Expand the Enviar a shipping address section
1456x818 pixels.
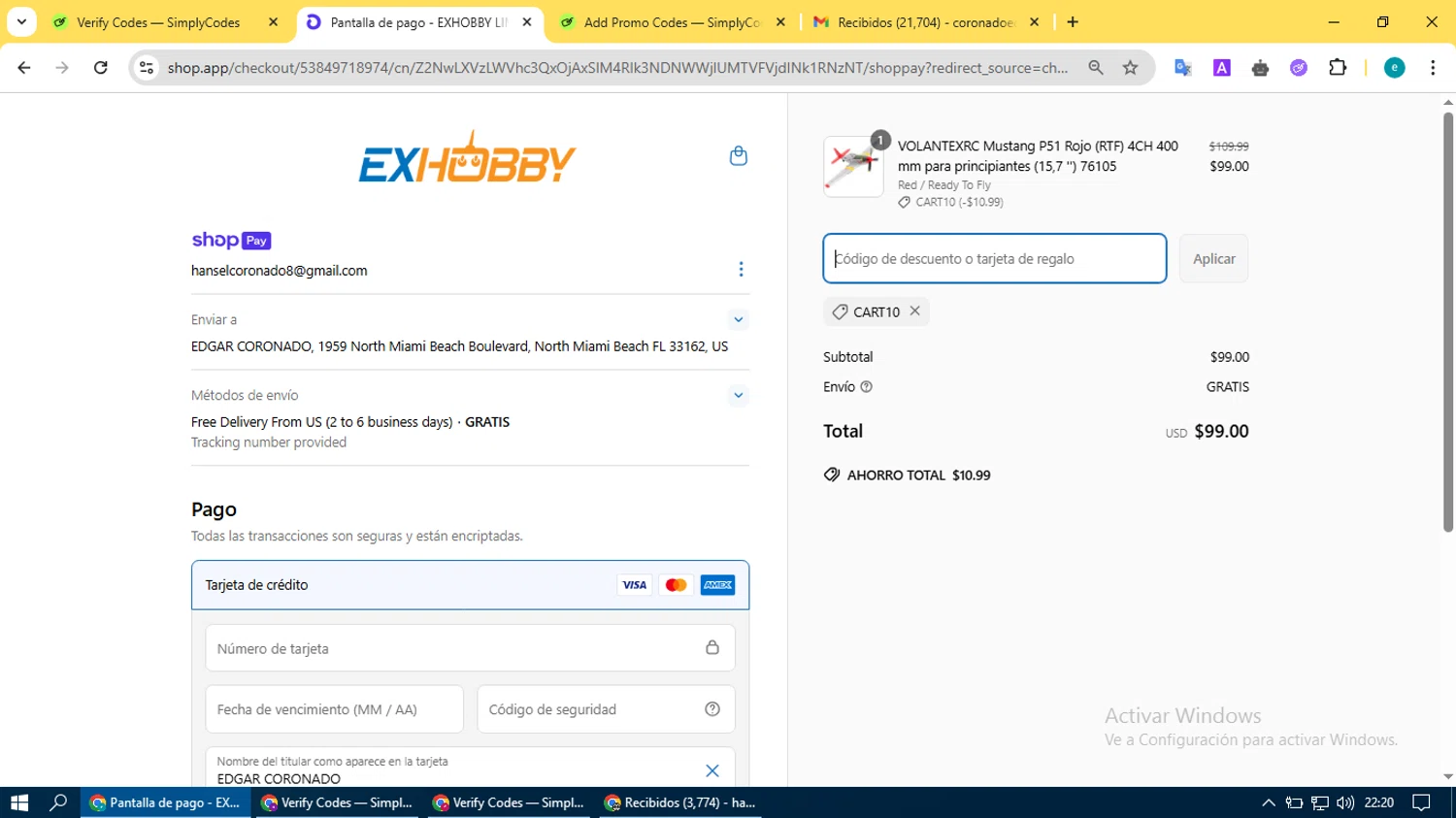click(739, 319)
